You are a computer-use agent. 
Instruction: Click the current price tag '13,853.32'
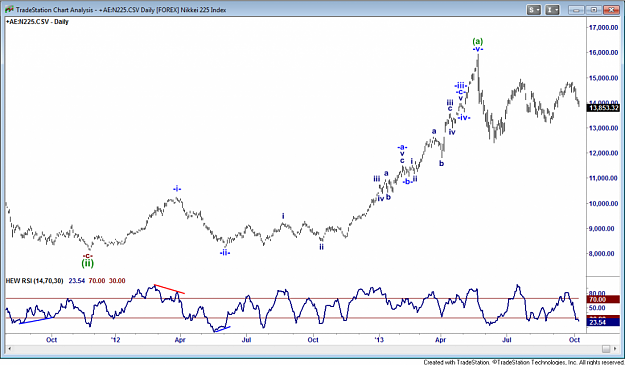[603, 108]
